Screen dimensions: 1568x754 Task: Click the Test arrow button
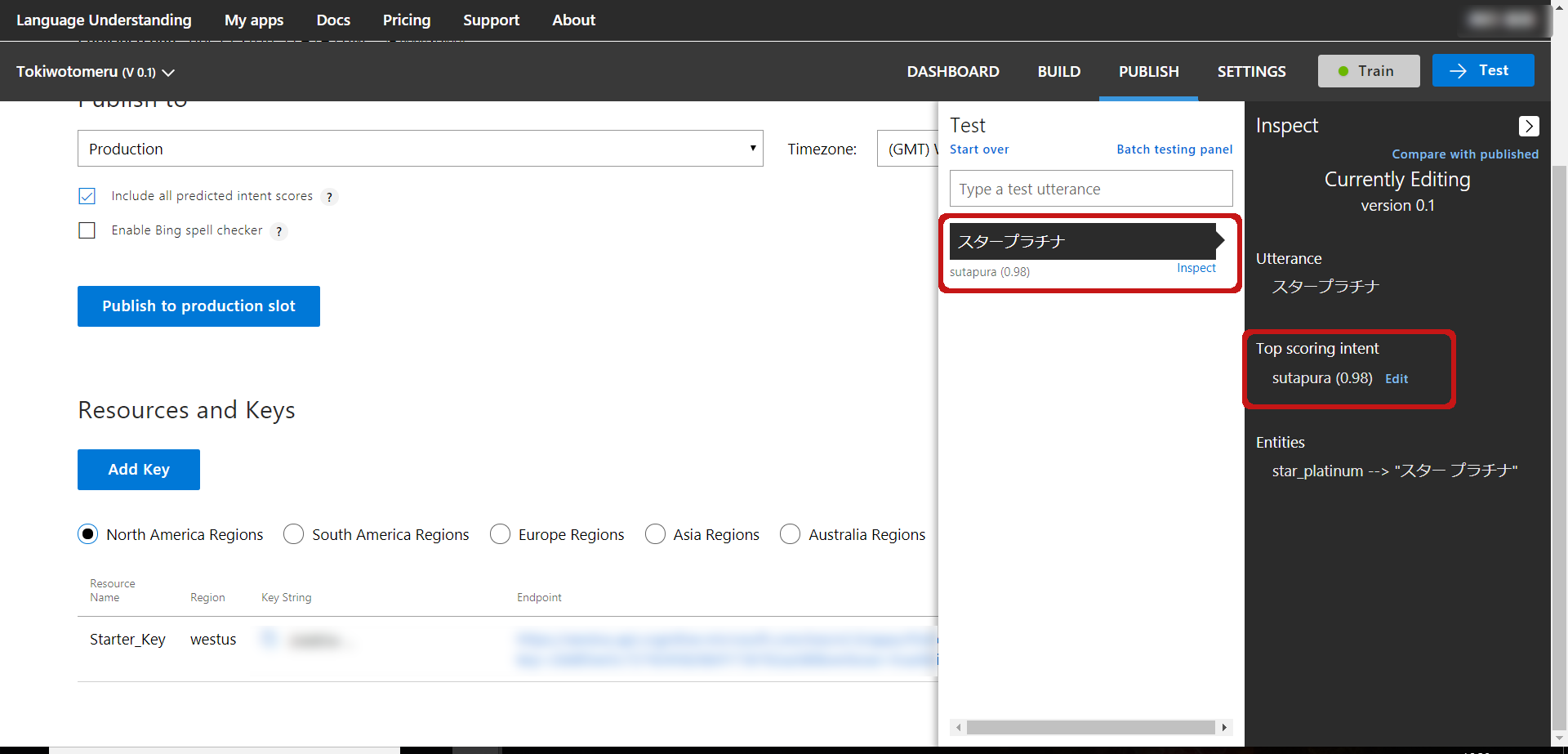(x=1483, y=70)
